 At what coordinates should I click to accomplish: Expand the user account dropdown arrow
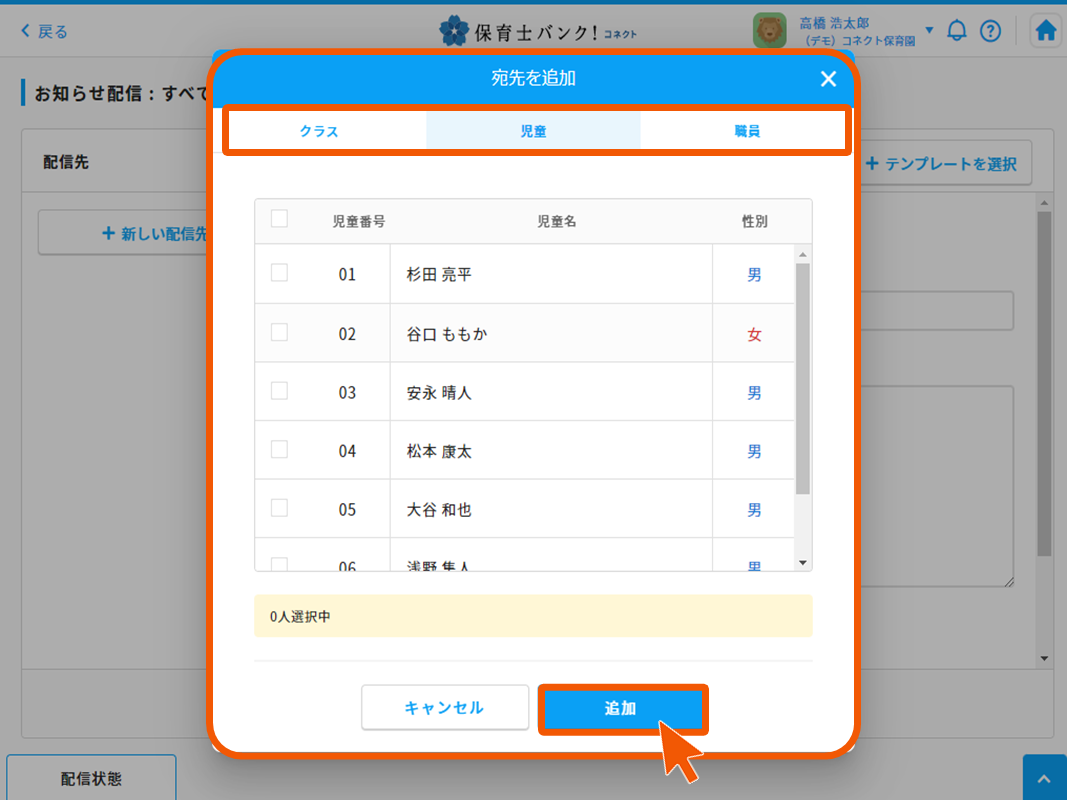tap(929, 30)
